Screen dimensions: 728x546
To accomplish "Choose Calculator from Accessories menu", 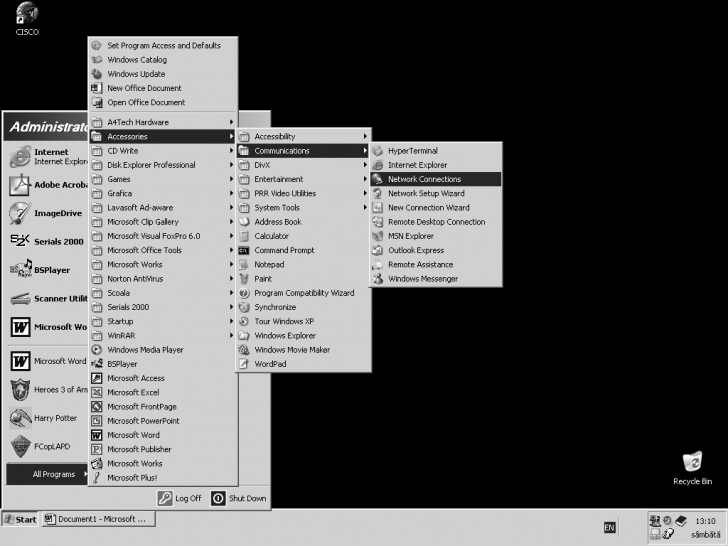I will coord(271,236).
